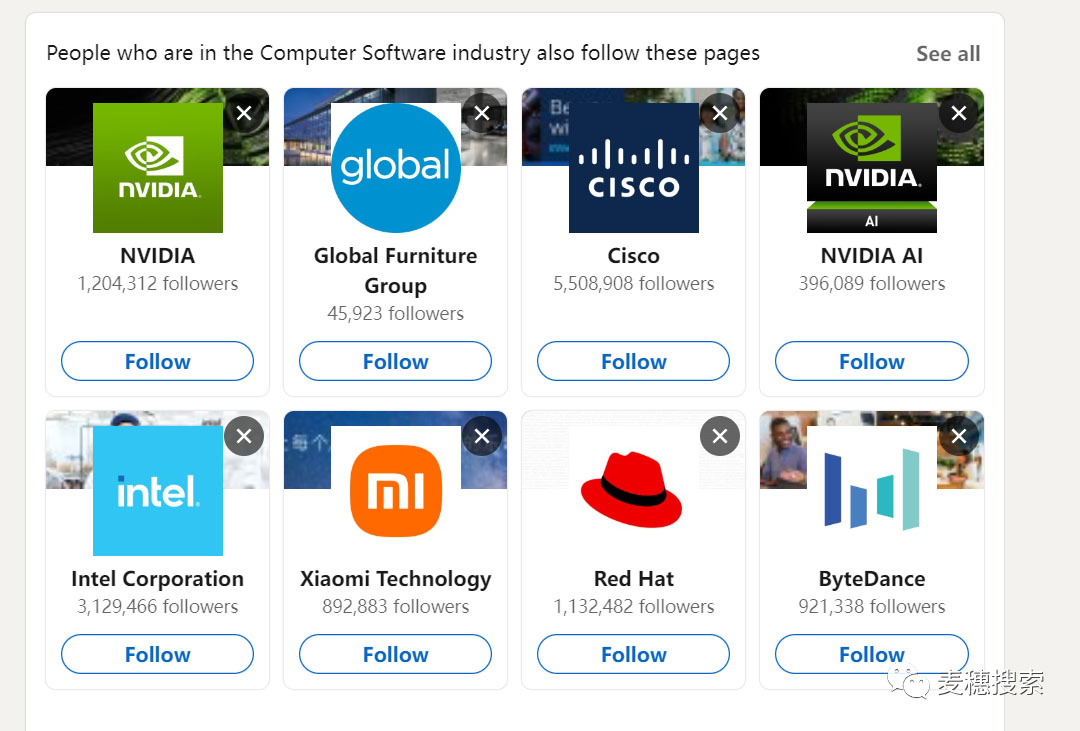Viewport: 1080px width, 731px height.
Task: Open the Cisco logo image
Action: (634, 168)
